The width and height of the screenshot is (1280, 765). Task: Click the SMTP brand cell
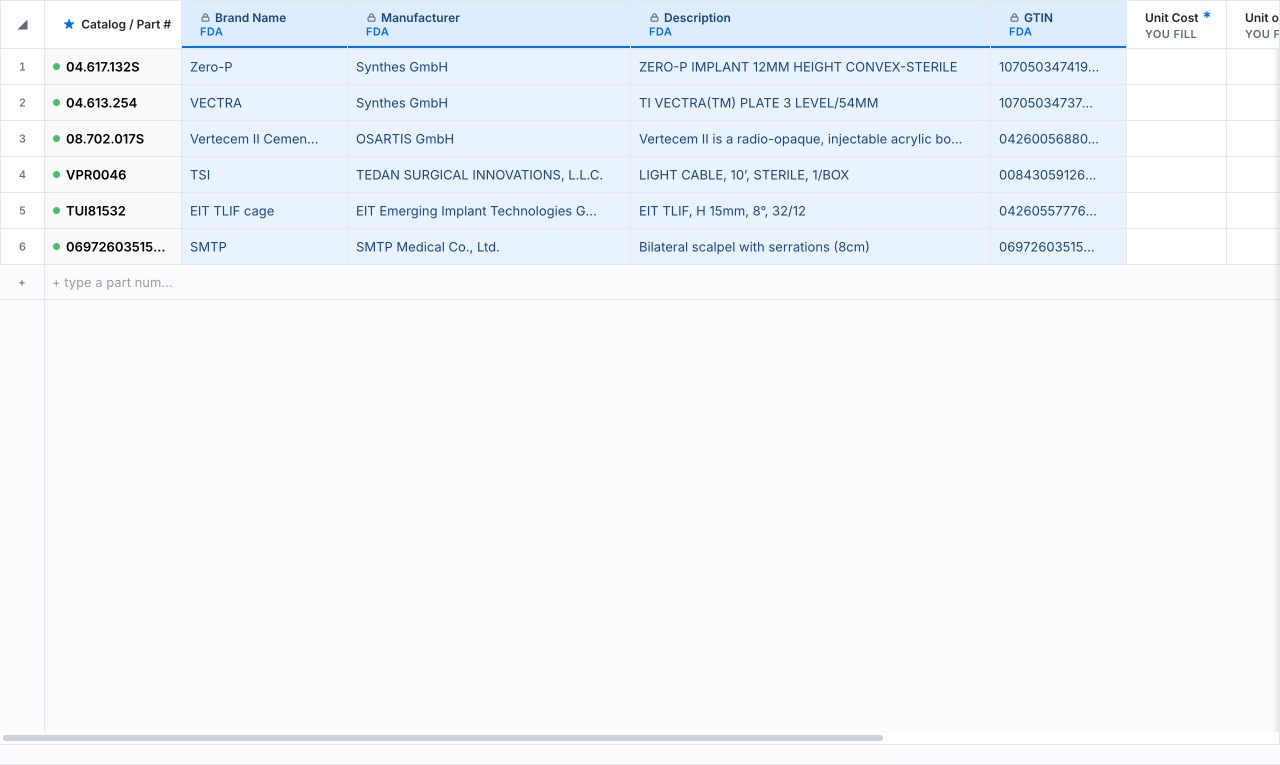click(264, 247)
